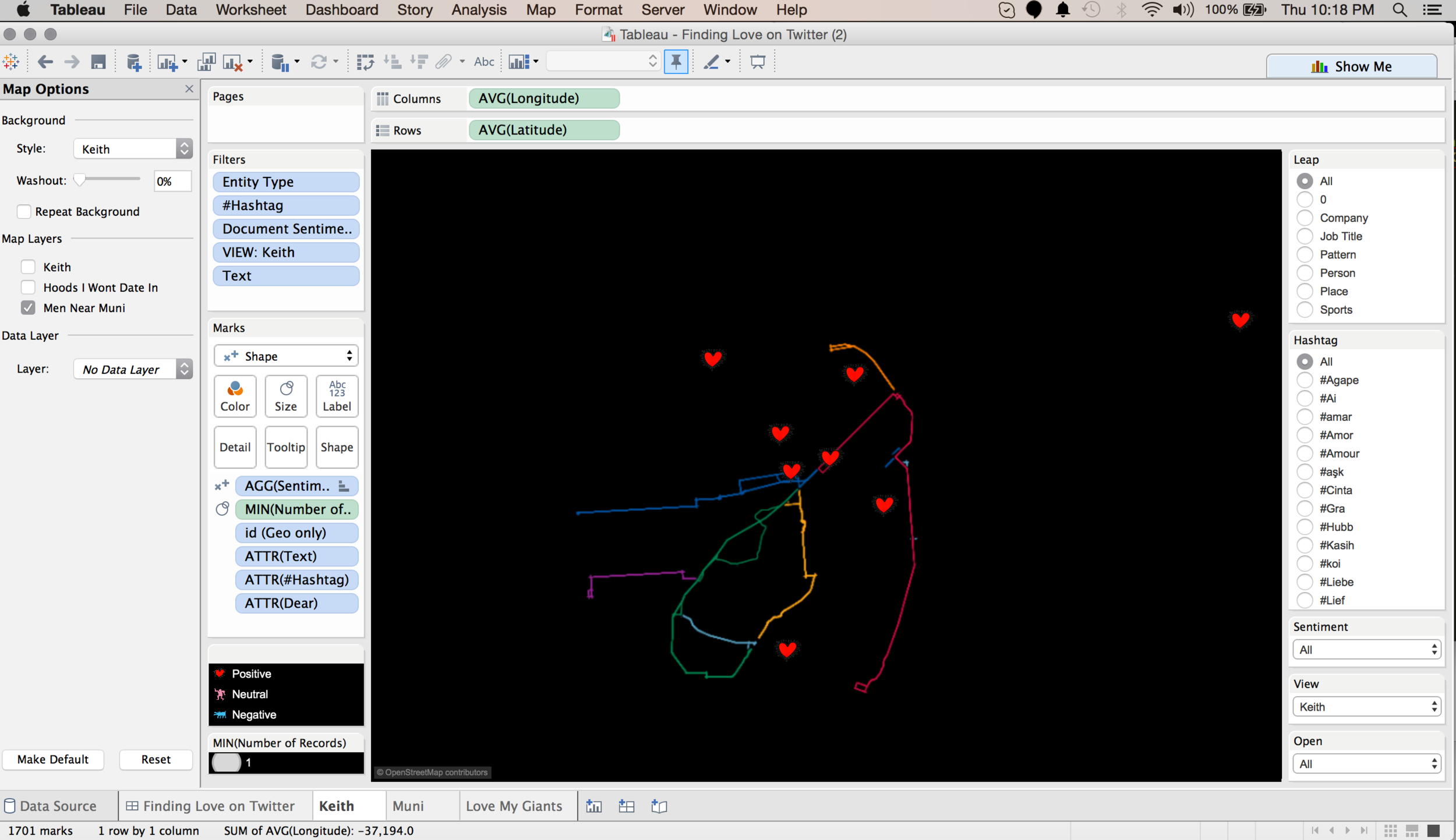The width and height of the screenshot is (1456, 840).
Task: Open the Open filter dropdown
Action: click(1366, 764)
